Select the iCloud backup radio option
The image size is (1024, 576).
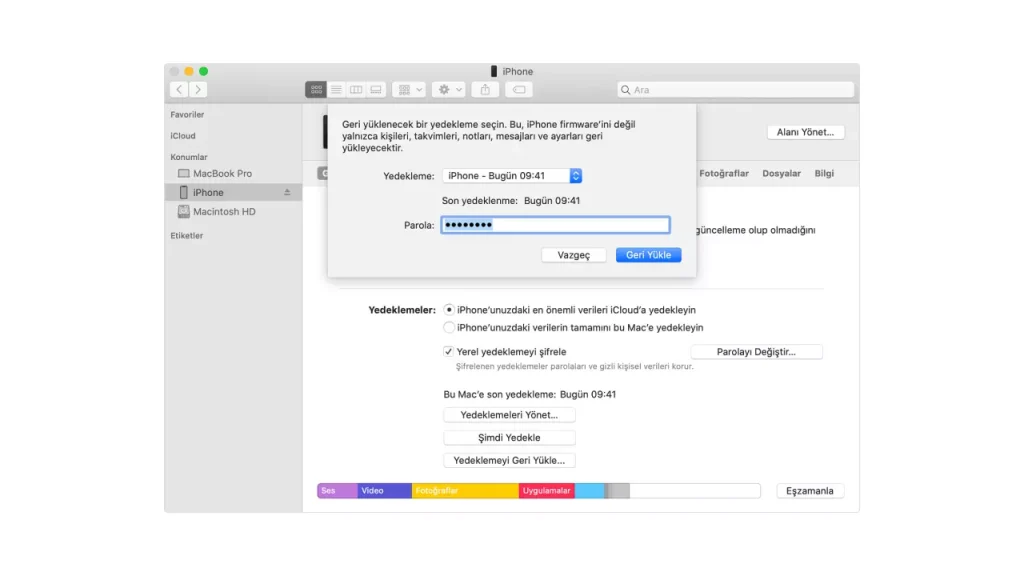(449, 310)
